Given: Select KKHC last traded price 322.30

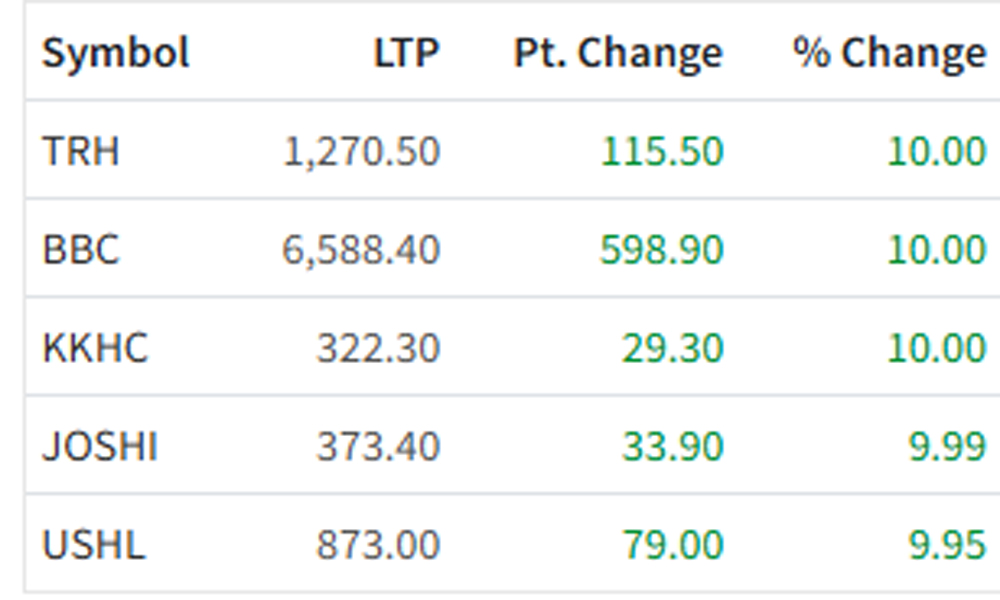Looking at the screenshot, I should [x=378, y=348].
